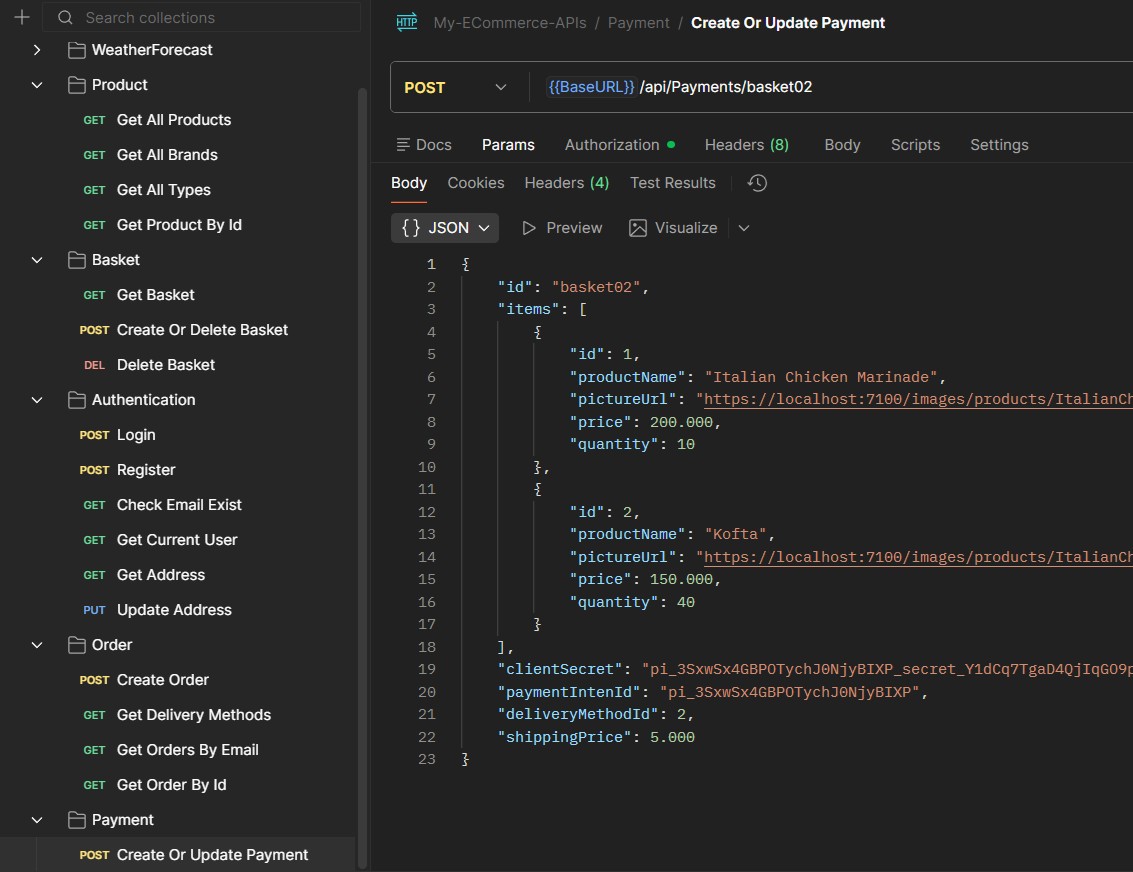Open the request Body tab
The width and height of the screenshot is (1133, 872).
(843, 145)
